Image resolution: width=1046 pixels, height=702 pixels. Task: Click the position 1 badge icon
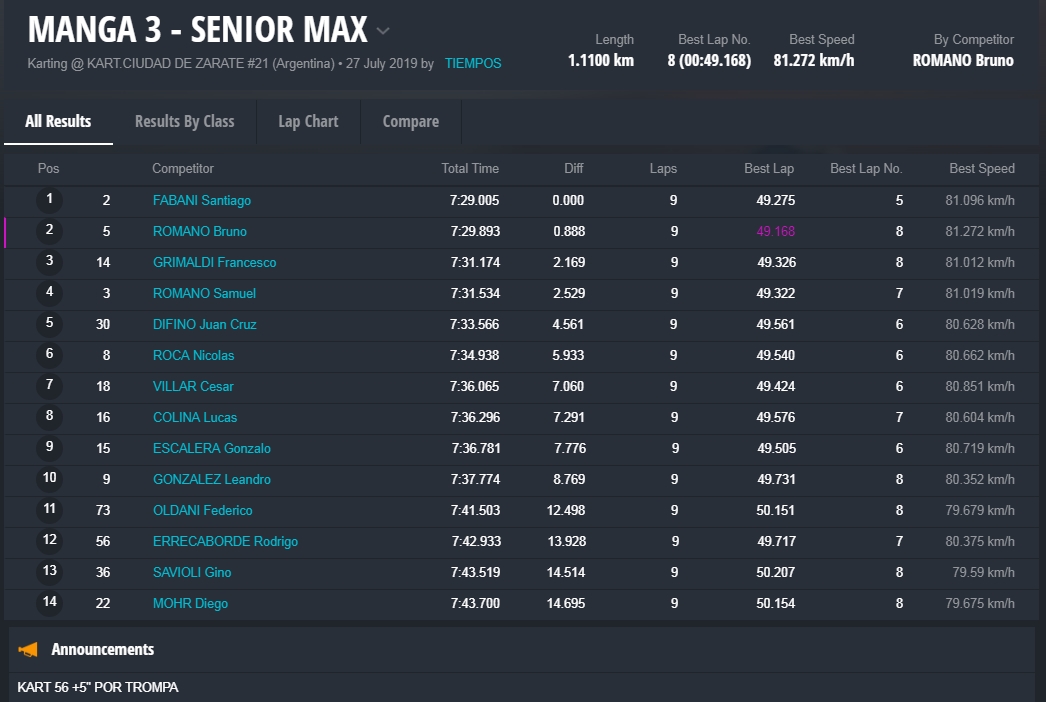tap(49, 200)
